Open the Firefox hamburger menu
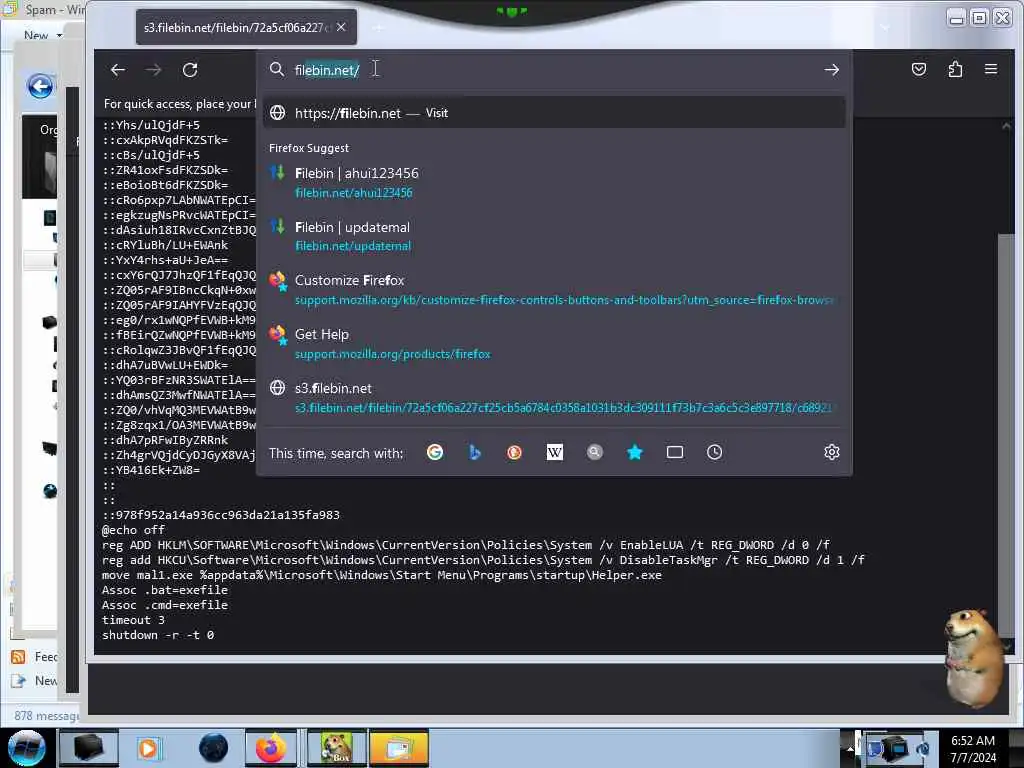 click(x=991, y=69)
